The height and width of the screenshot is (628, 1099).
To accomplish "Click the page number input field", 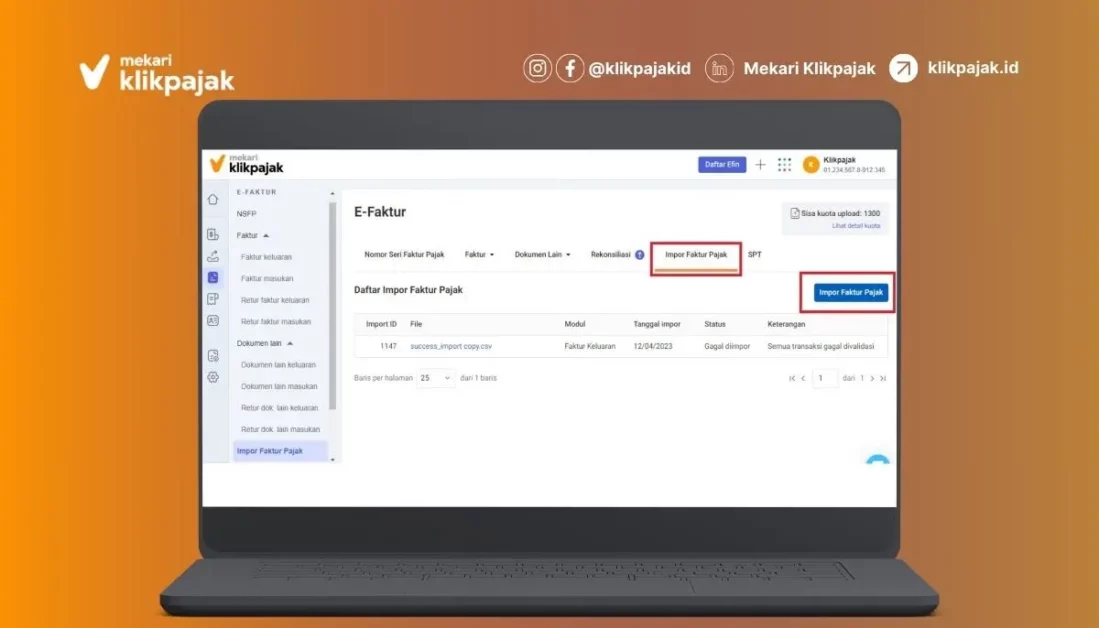I will 825,378.
